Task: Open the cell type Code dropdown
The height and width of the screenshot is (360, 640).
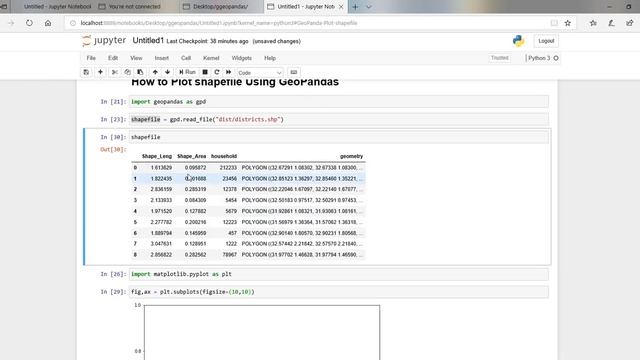Action: (x=260, y=73)
